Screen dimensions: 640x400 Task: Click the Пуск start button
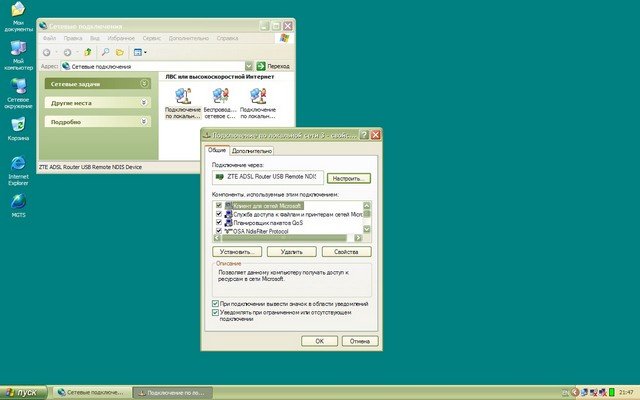(24, 391)
